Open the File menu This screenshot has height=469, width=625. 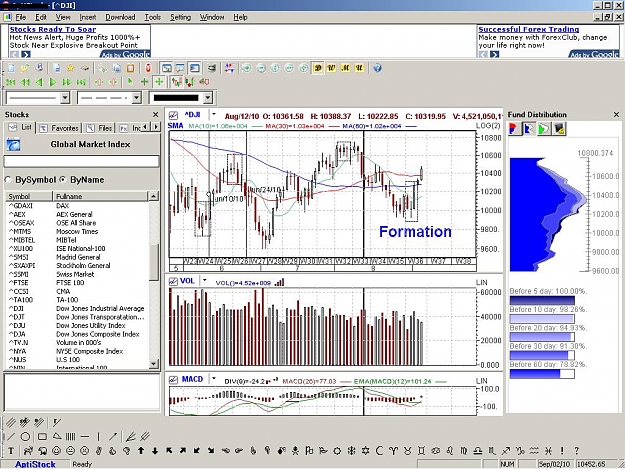[x=21, y=17]
